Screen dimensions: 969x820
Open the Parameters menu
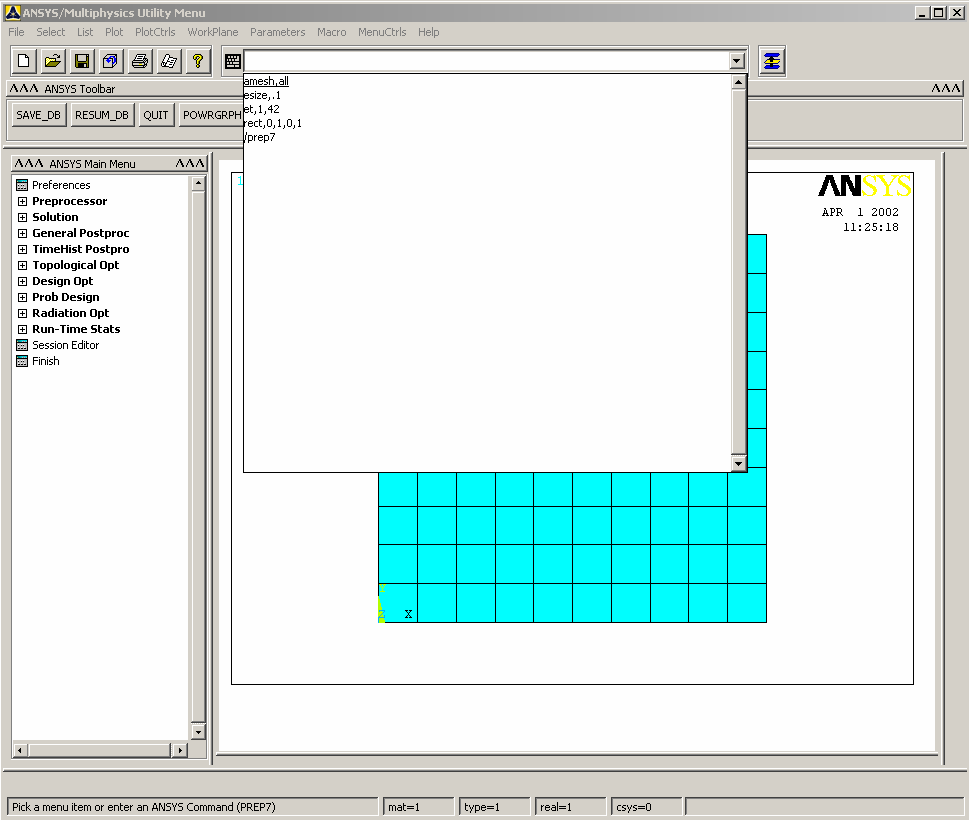[x=277, y=32]
